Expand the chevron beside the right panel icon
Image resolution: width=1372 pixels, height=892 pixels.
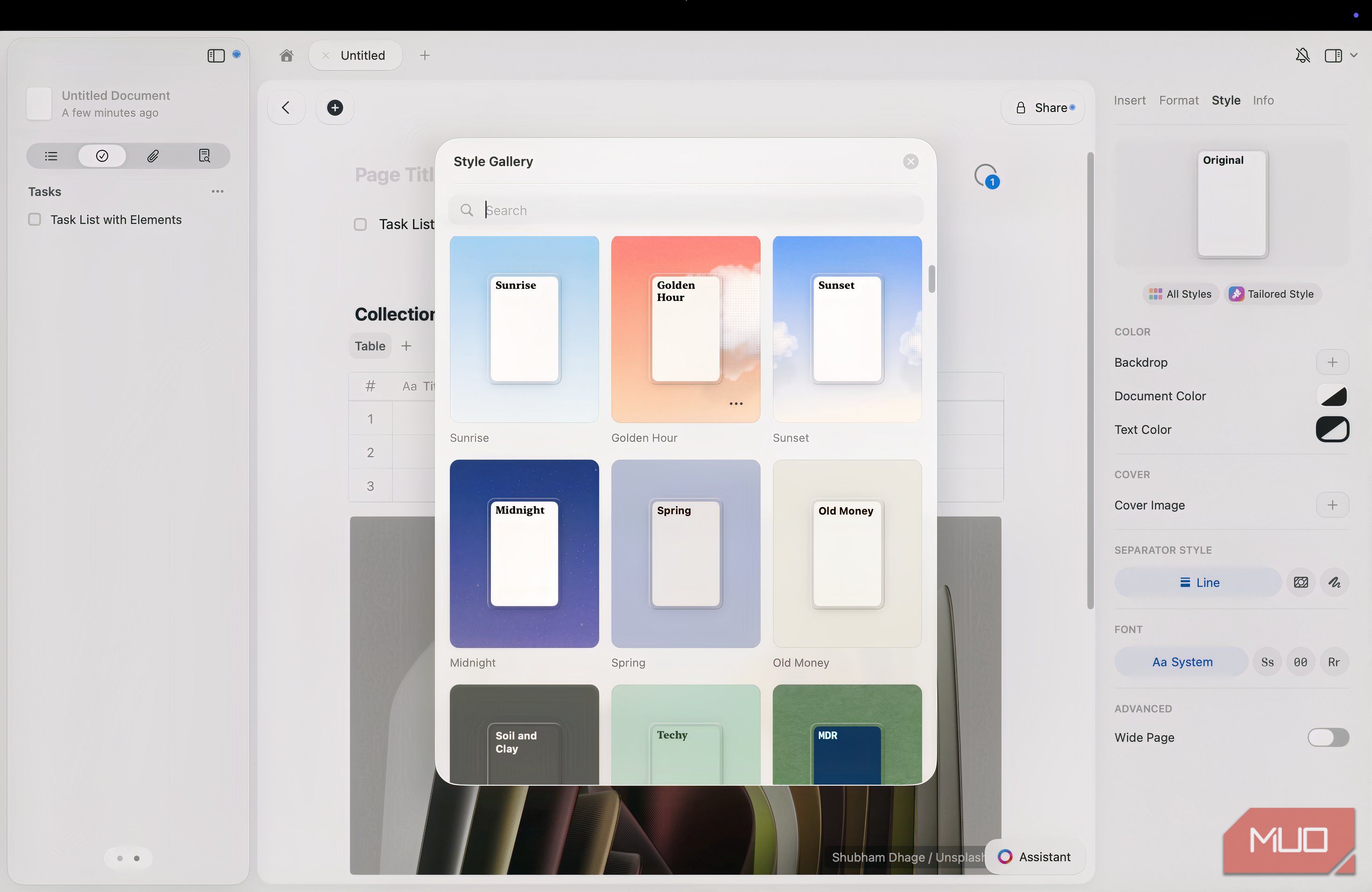1353,56
